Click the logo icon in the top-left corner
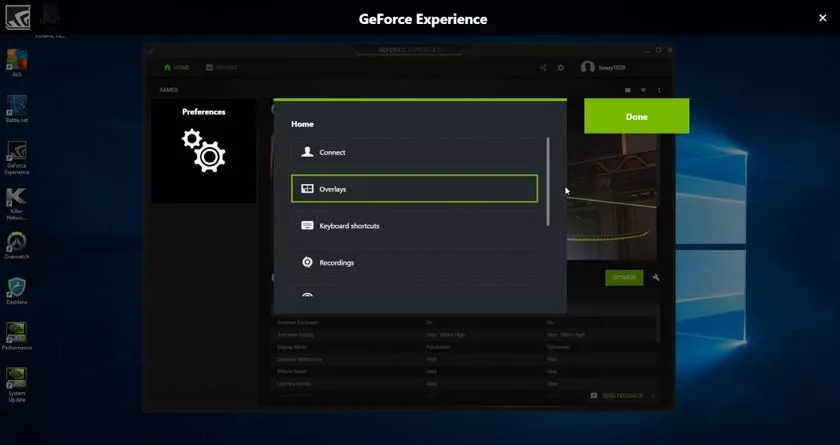Screen dimensions: 840x445 (18, 17)
